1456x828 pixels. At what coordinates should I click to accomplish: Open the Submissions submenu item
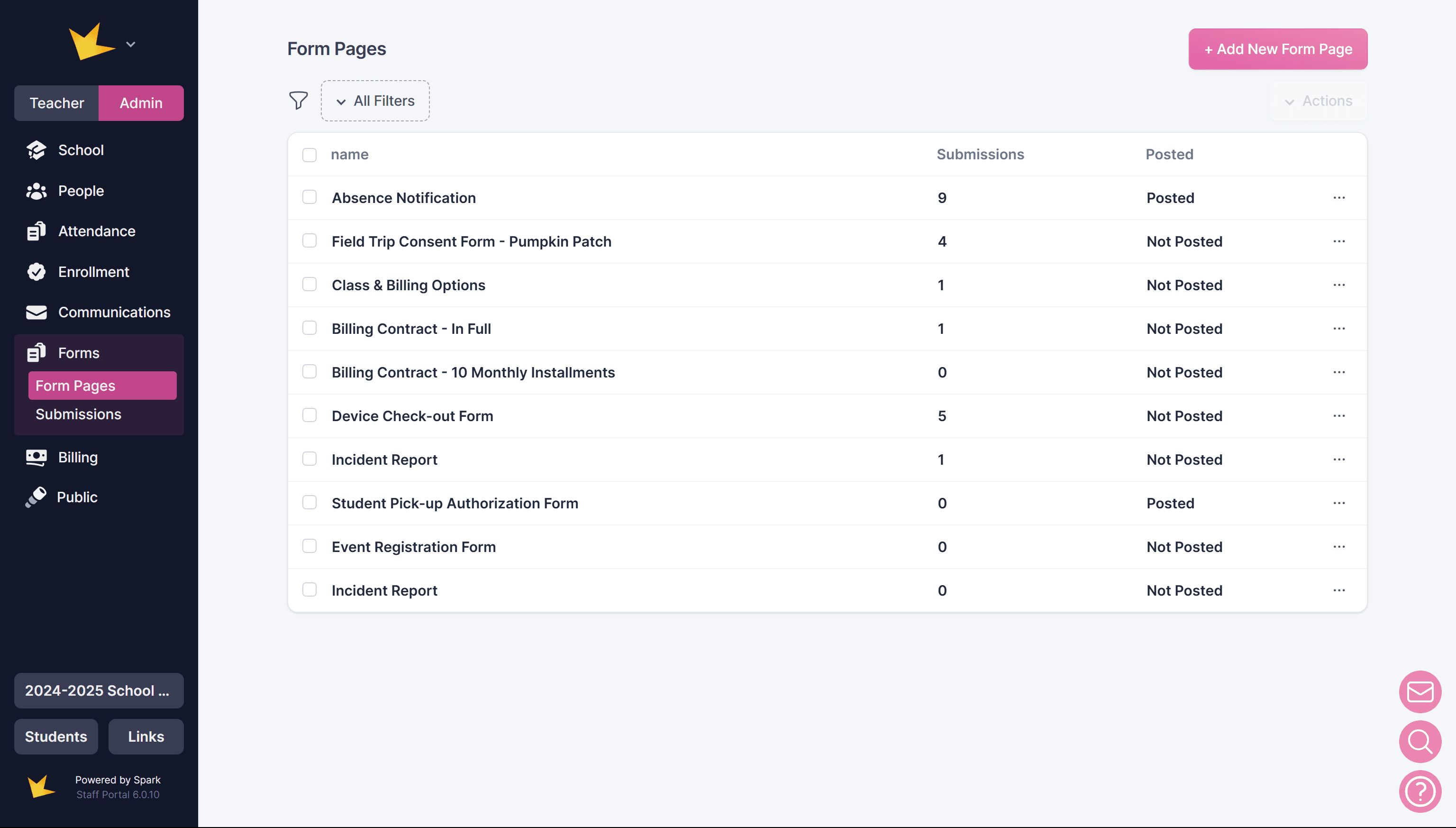78,414
